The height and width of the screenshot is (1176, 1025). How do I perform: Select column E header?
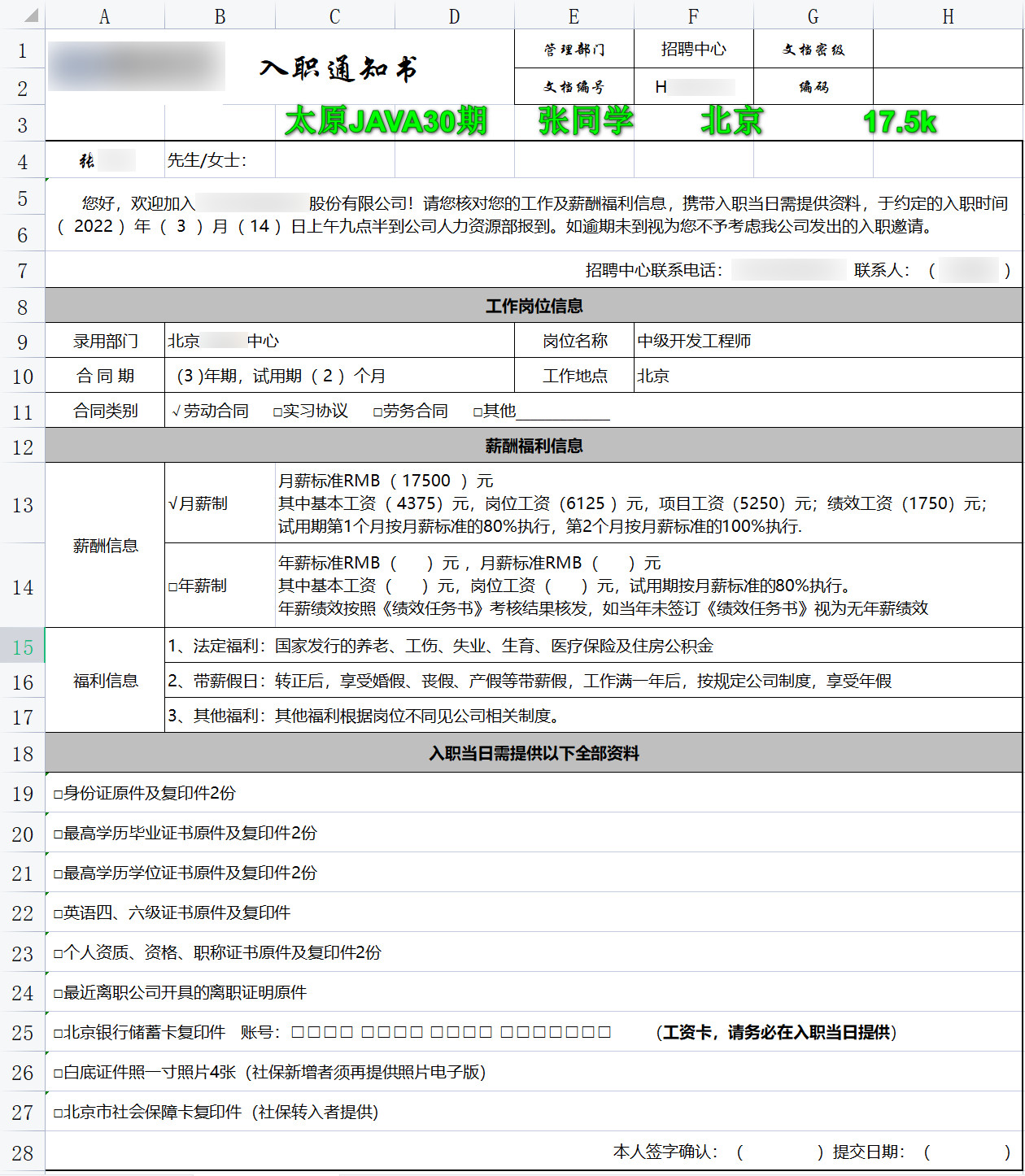point(574,15)
